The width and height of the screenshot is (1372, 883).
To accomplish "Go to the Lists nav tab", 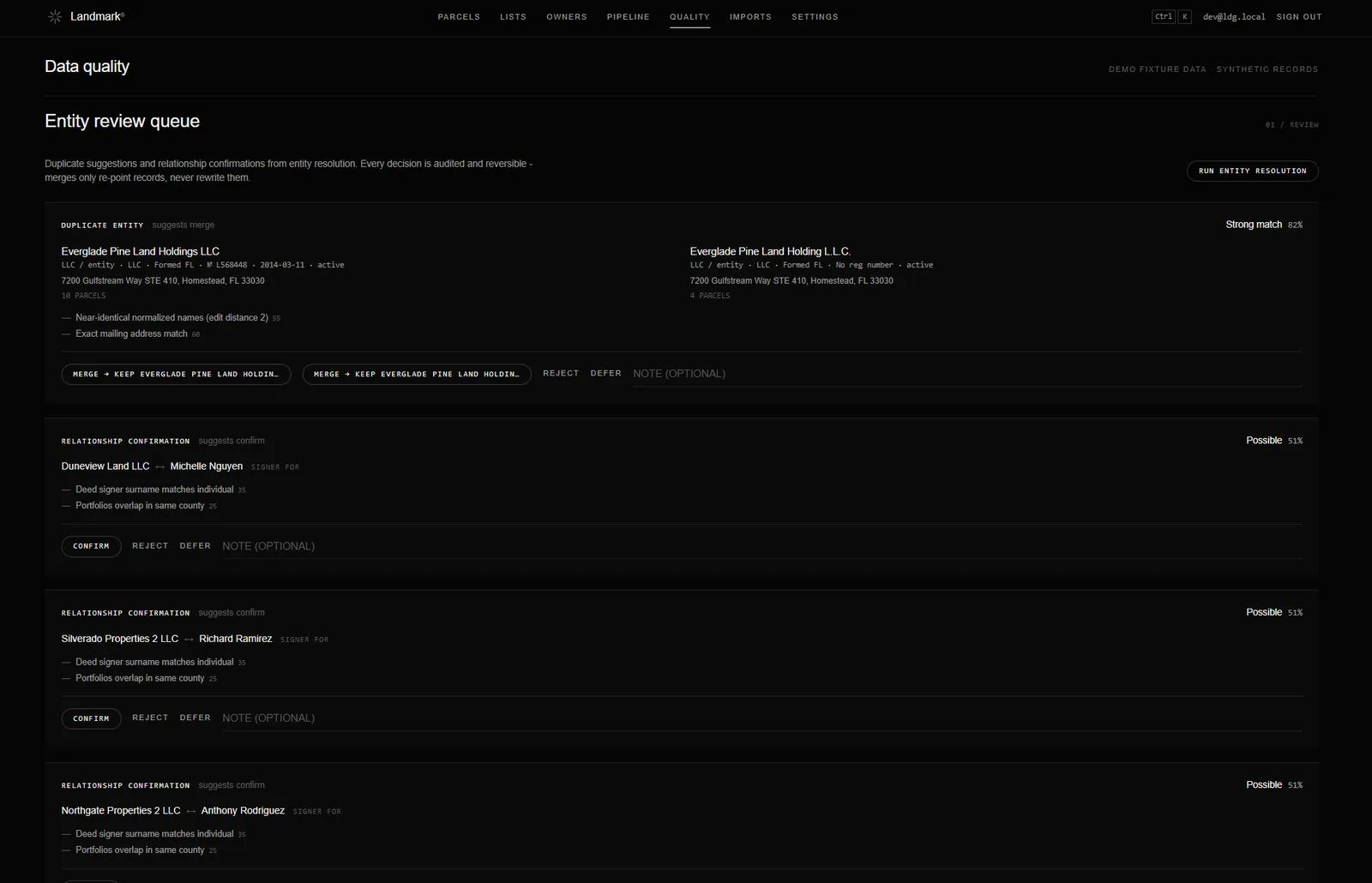I will click(x=514, y=17).
